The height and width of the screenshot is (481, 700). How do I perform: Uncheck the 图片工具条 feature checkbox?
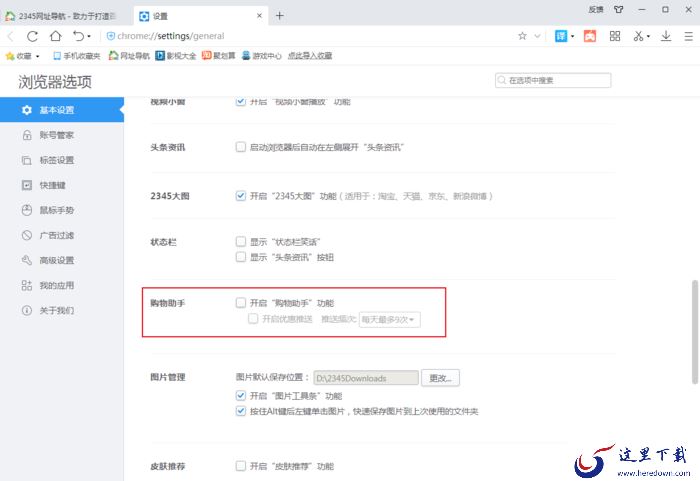pos(241,395)
